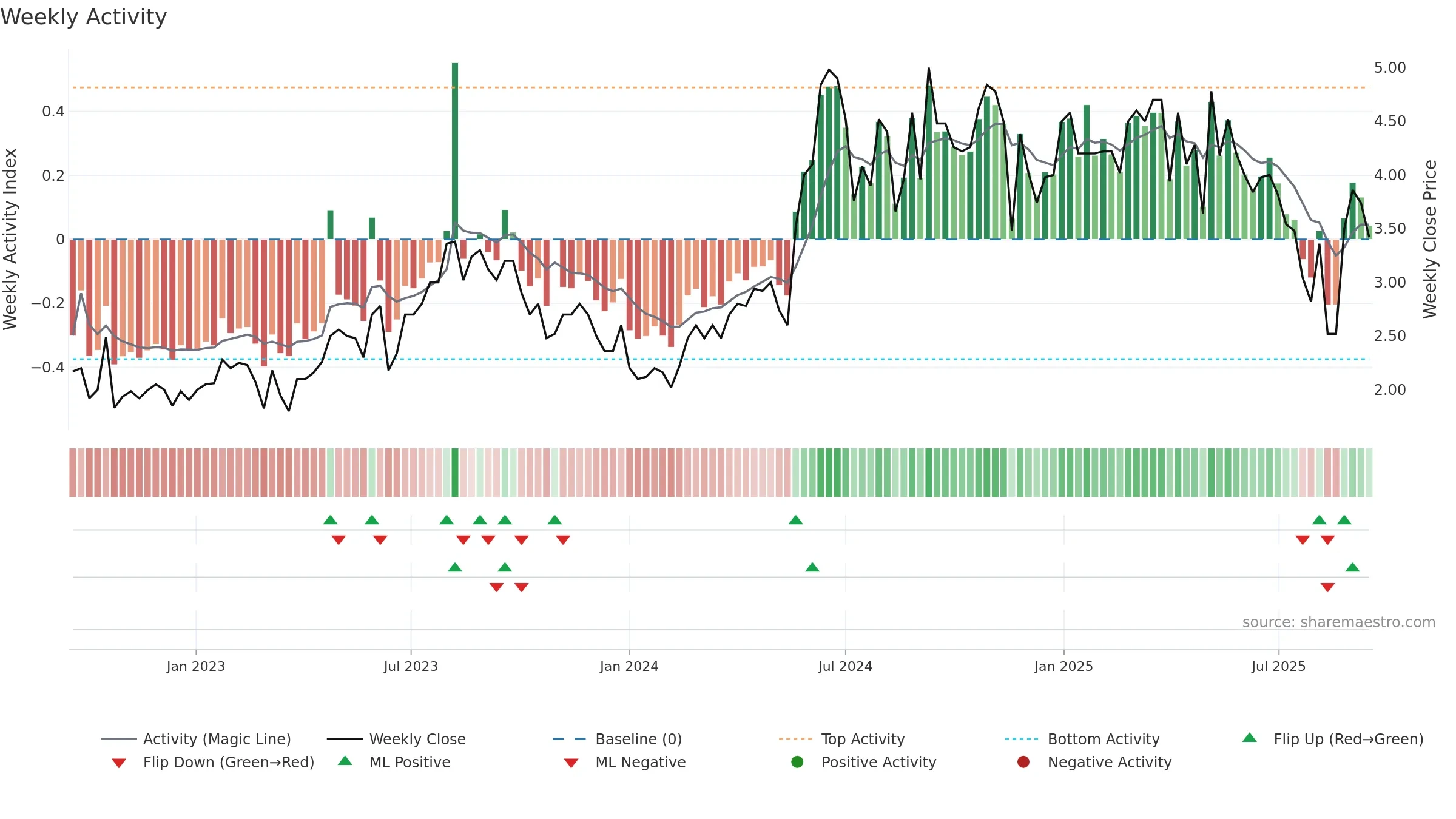Image resolution: width=1456 pixels, height=819 pixels.
Task: Click the ML Positive marker just before Jul 2024
Action: click(x=812, y=567)
